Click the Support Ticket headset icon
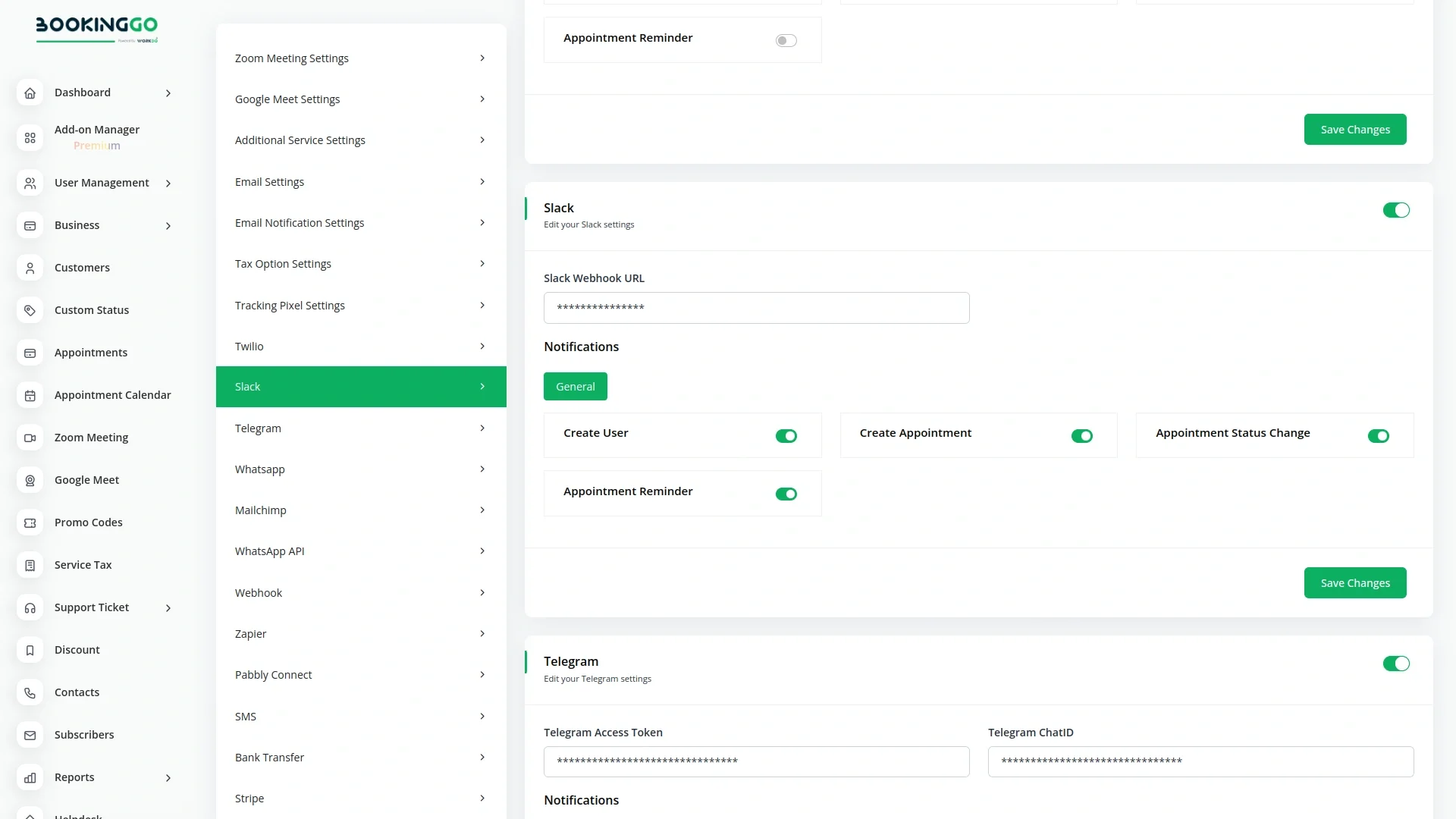 tap(30, 607)
